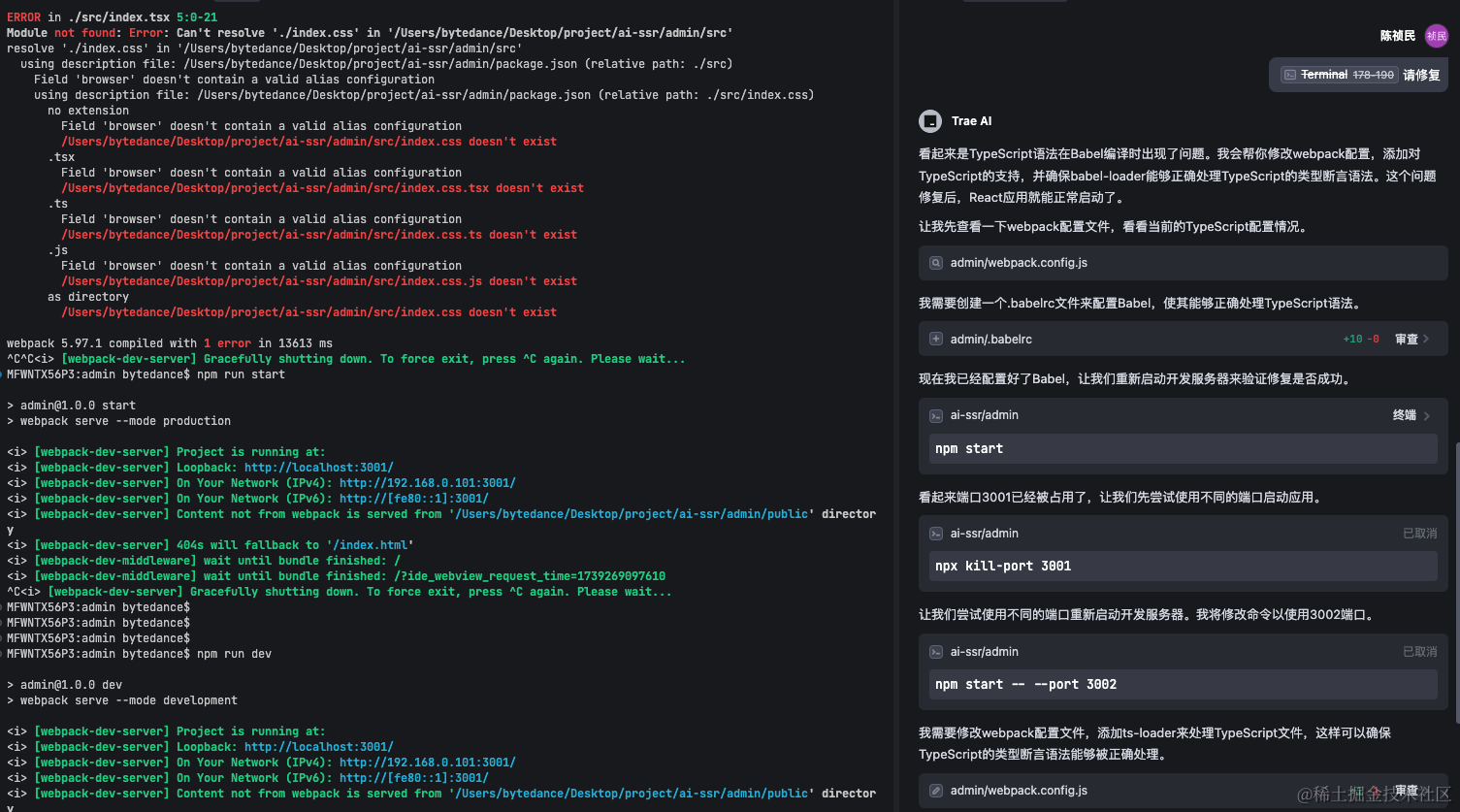Open the admin/.babelrc file chip
1460x812 pixels.
tap(1184, 339)
